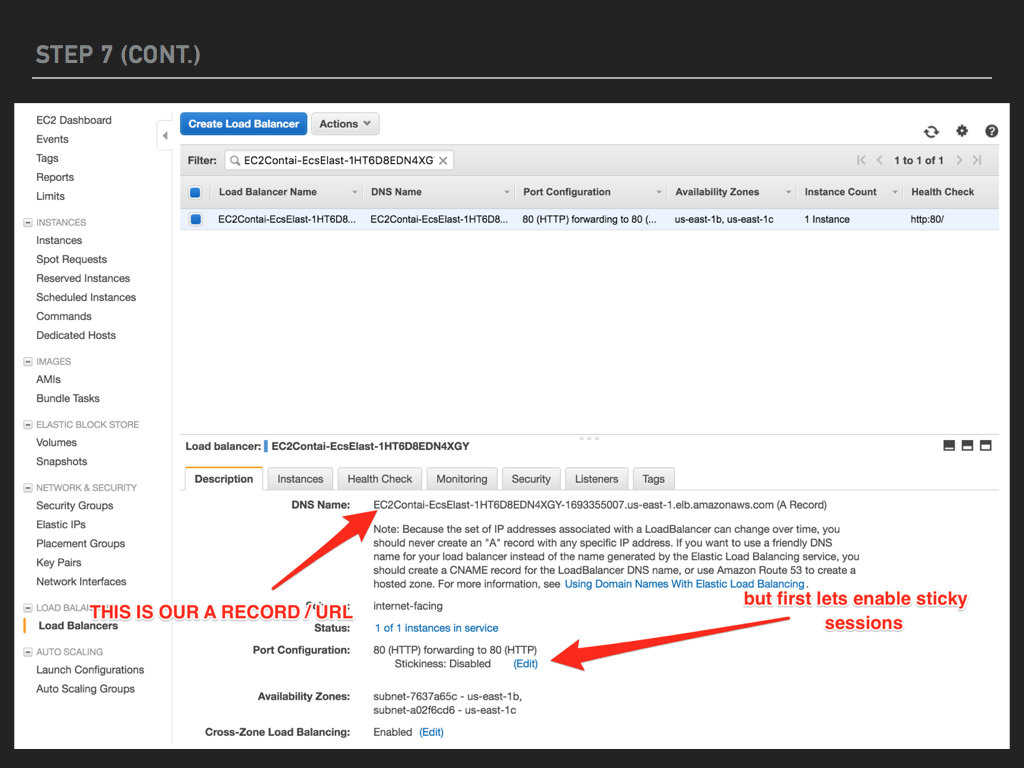Open the Actions dropdown menu

(345, 124)
